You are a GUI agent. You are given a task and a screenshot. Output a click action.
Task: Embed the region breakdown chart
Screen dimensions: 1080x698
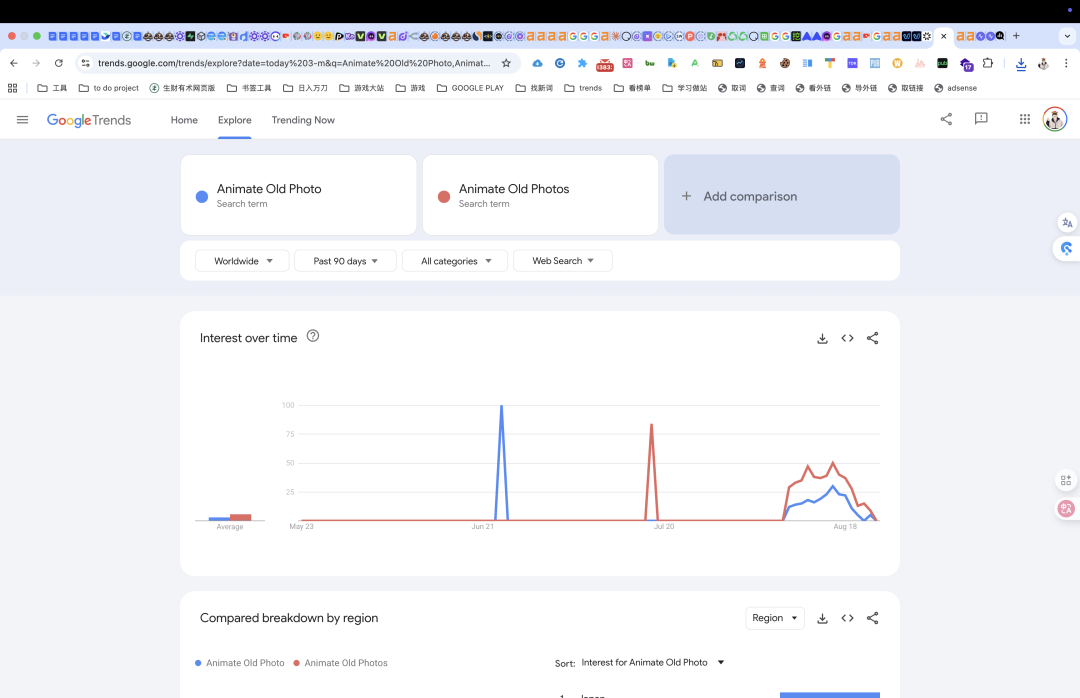pyautogui.click(x=847, y=618)
